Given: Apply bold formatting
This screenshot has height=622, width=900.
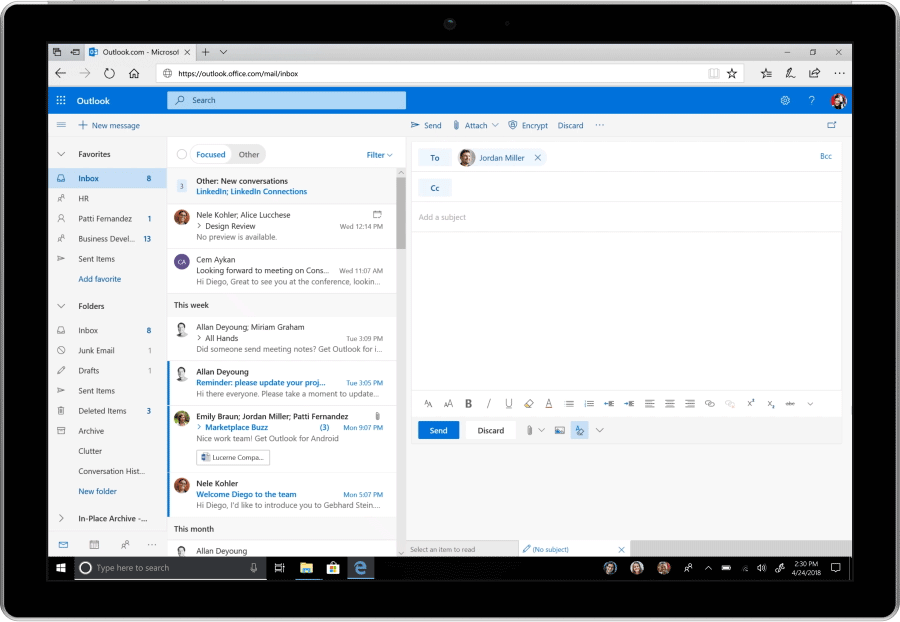Looking at the screenshot, I should point(468,404).
